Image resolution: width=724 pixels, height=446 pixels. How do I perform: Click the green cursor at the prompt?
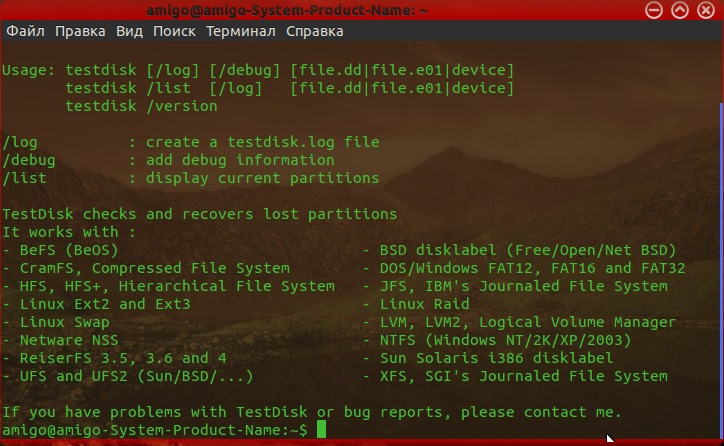tap(321, 429)
